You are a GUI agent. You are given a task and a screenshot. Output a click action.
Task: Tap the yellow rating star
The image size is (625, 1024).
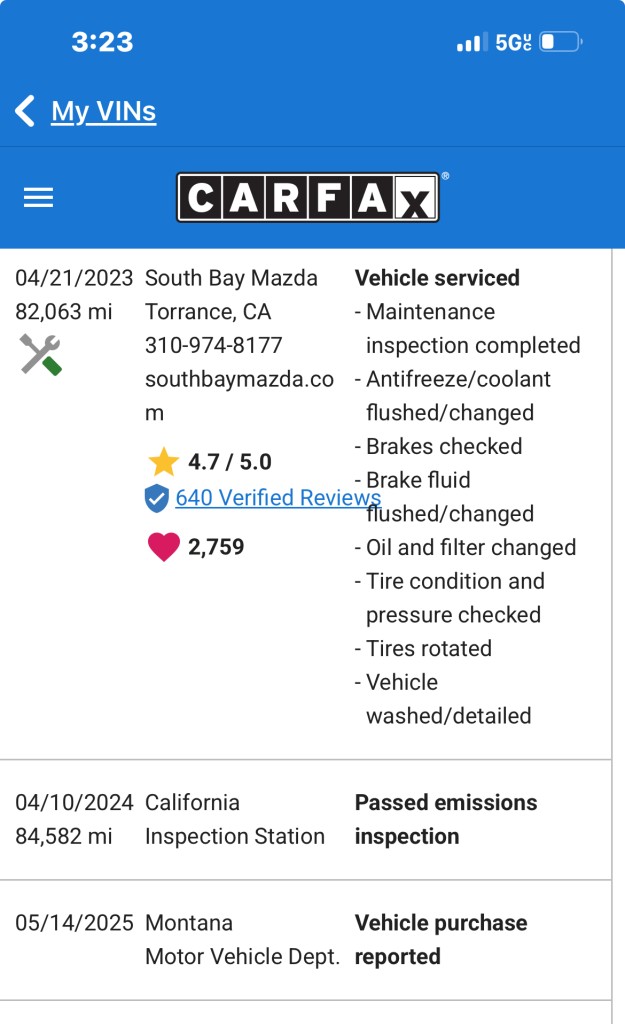[x=163, y=462]
